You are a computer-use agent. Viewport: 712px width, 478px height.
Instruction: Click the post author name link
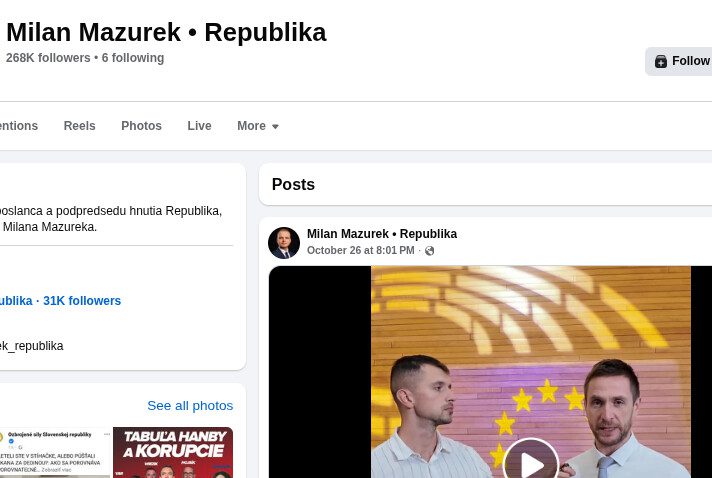[382, 234]
